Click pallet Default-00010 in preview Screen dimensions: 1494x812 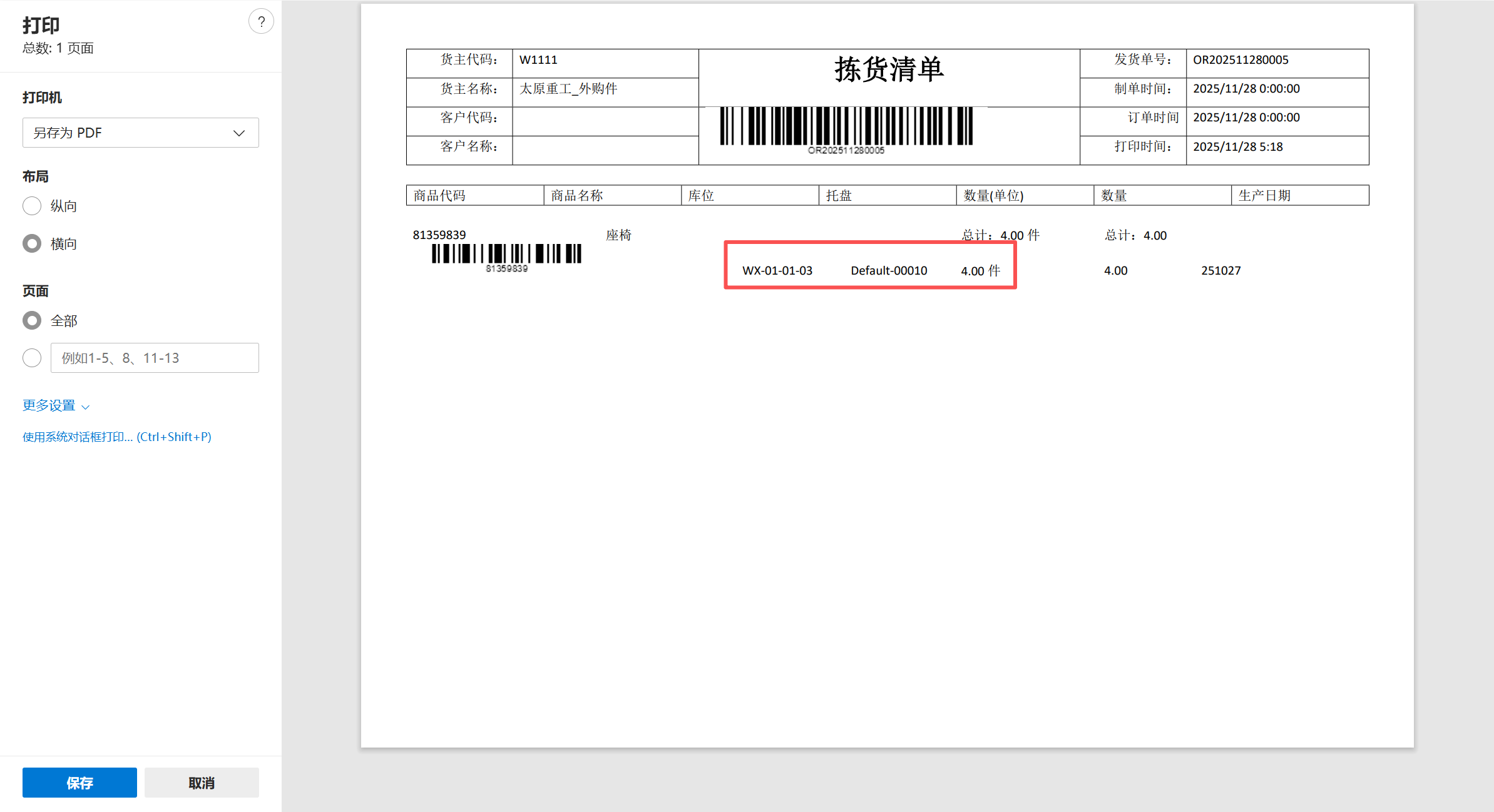tap(889, 271)
